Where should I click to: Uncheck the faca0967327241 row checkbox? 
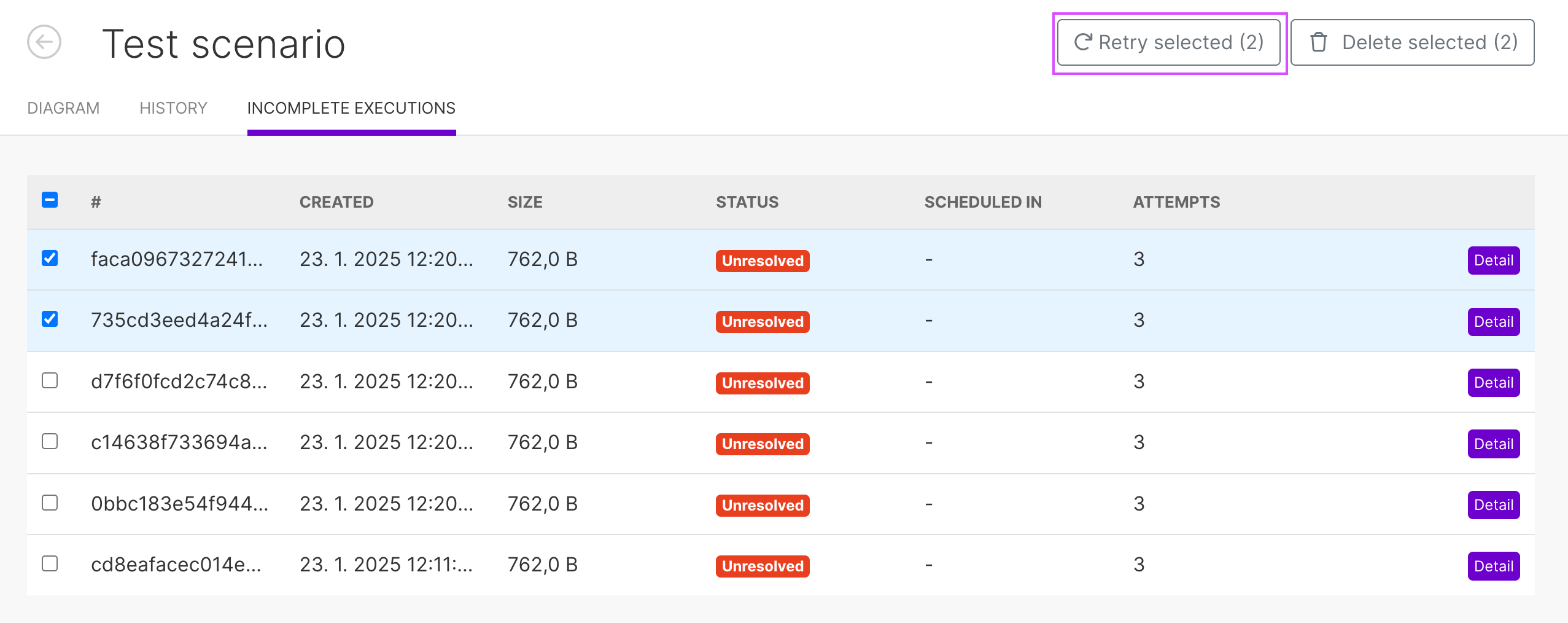(x=50, y=258)
